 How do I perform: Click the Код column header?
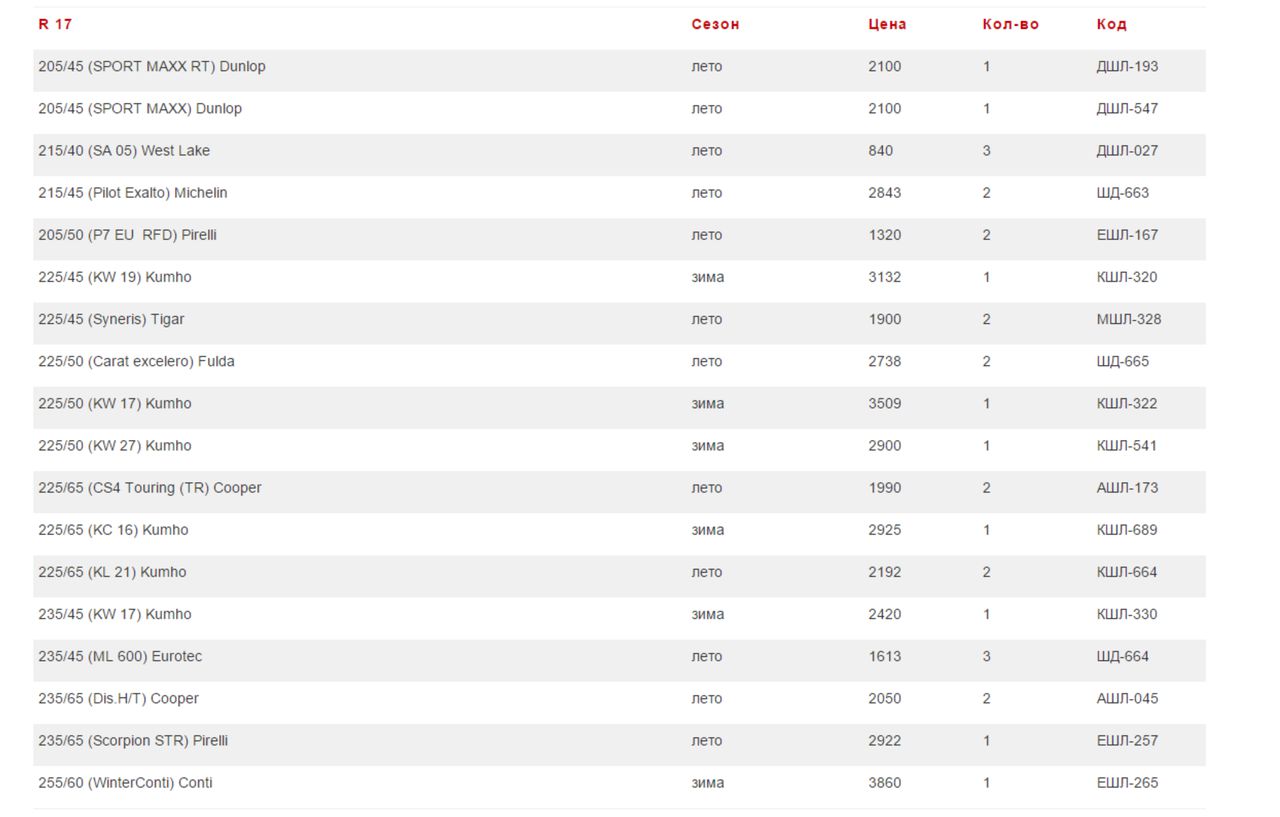tap(1111, 24)
